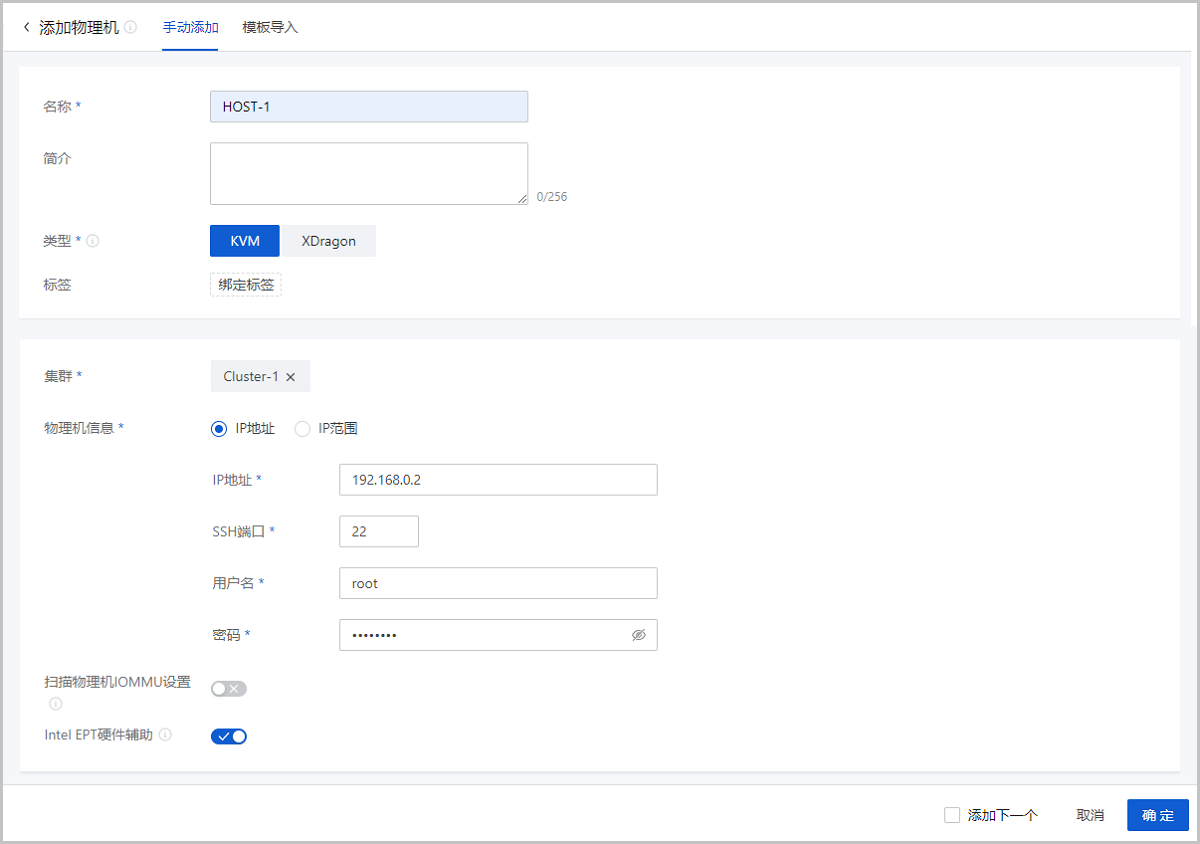The width and height of the screenshot is (1200, 844).
Task: Focus the 名称 field containing HOST-1
Action: (x=369, y=107)
